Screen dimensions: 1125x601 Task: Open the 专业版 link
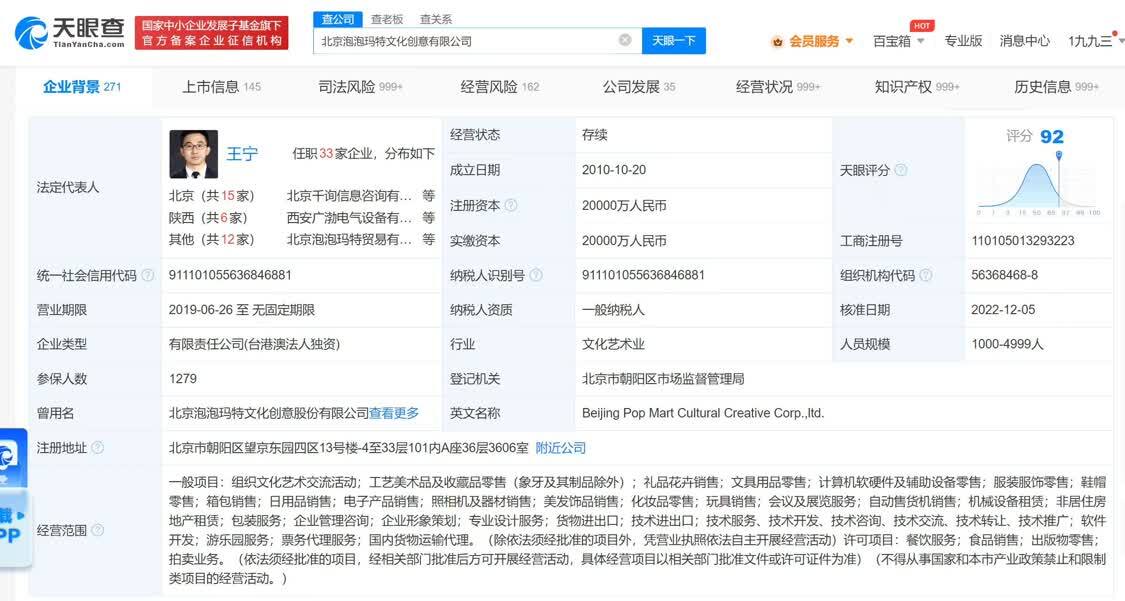963,41
